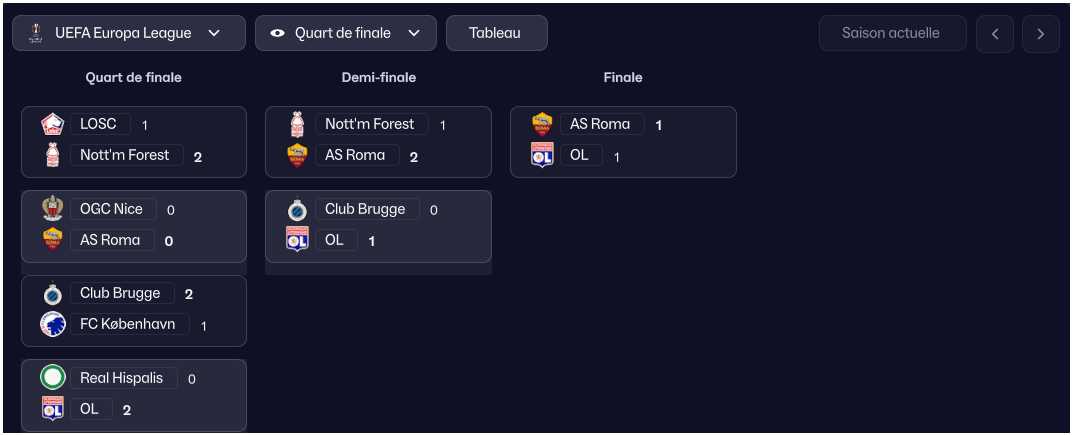
Task: Click the OGC Nice club crest
Action: click(52, 209)
